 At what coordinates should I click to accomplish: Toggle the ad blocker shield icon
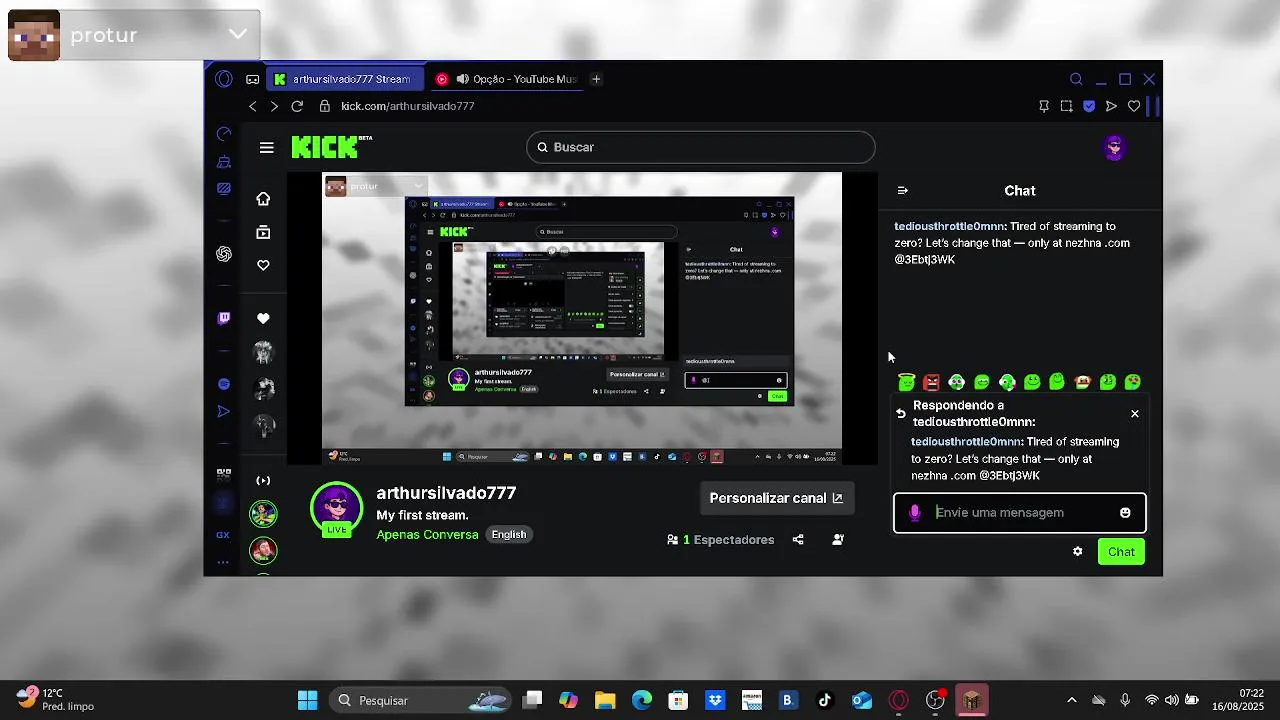pos(1089,106)
